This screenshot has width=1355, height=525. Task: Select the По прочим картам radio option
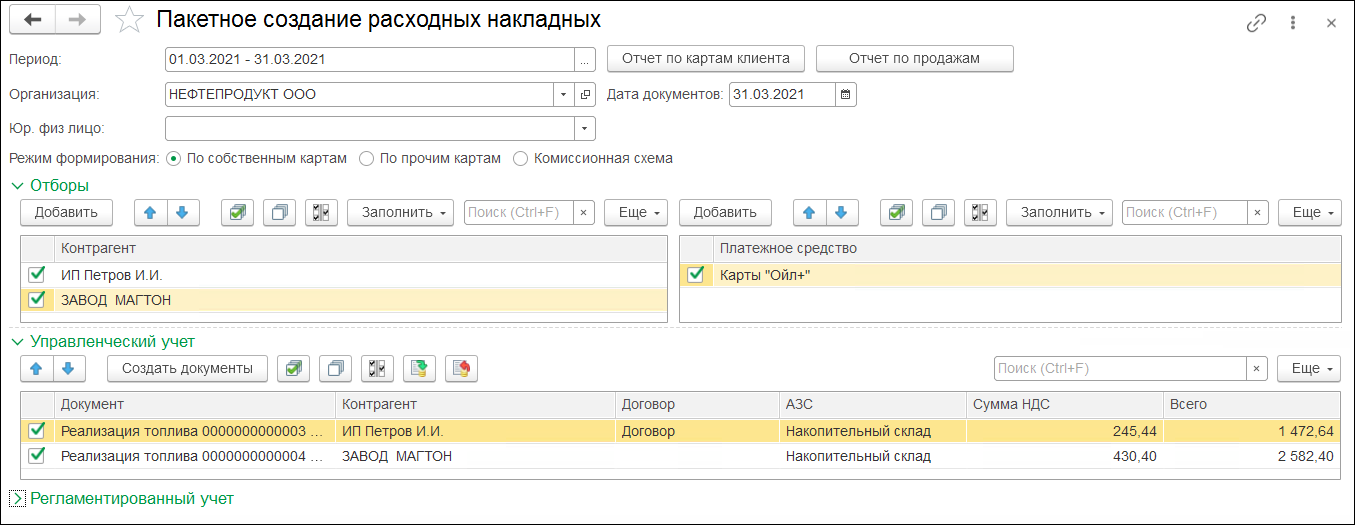[x=366, y=158]
